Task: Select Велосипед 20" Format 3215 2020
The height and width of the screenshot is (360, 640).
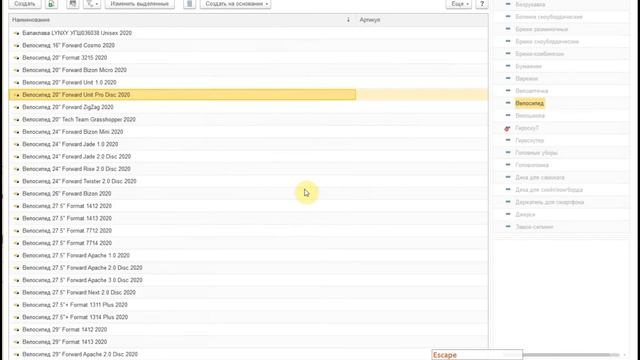Action: pos(248,58)
